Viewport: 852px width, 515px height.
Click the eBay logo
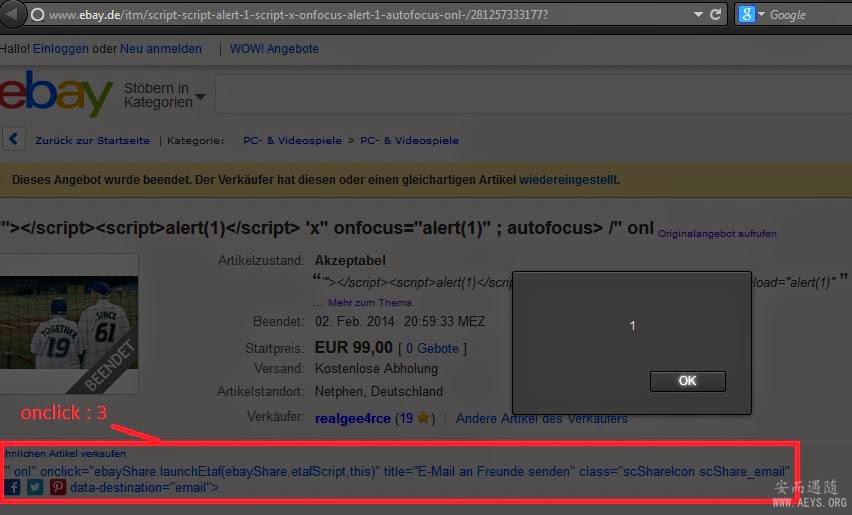56,93
